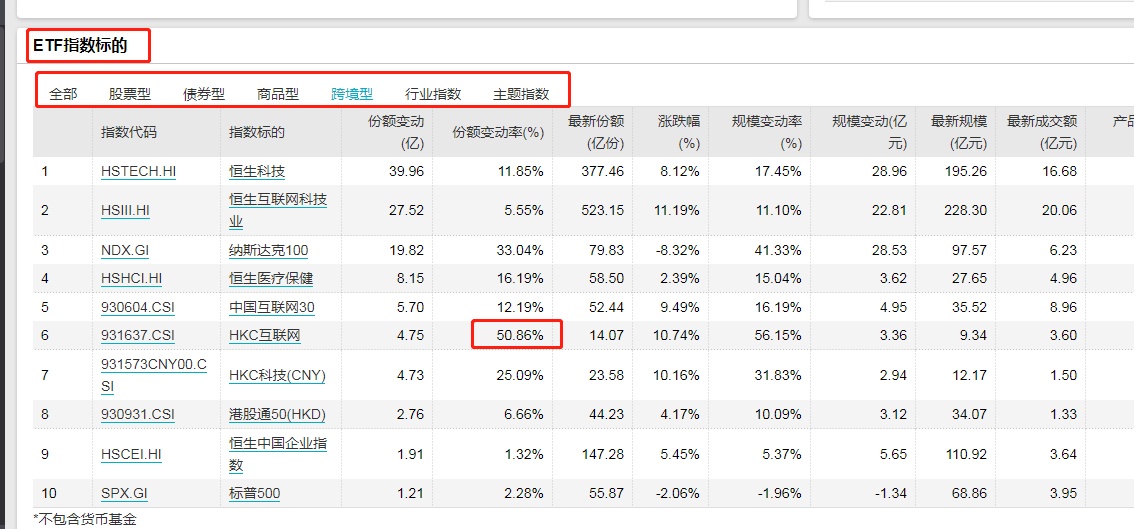The width and height of the screenshot is (1134, 529).
Task: Click the 标普500 index link
Action: (x=254, y=493)
